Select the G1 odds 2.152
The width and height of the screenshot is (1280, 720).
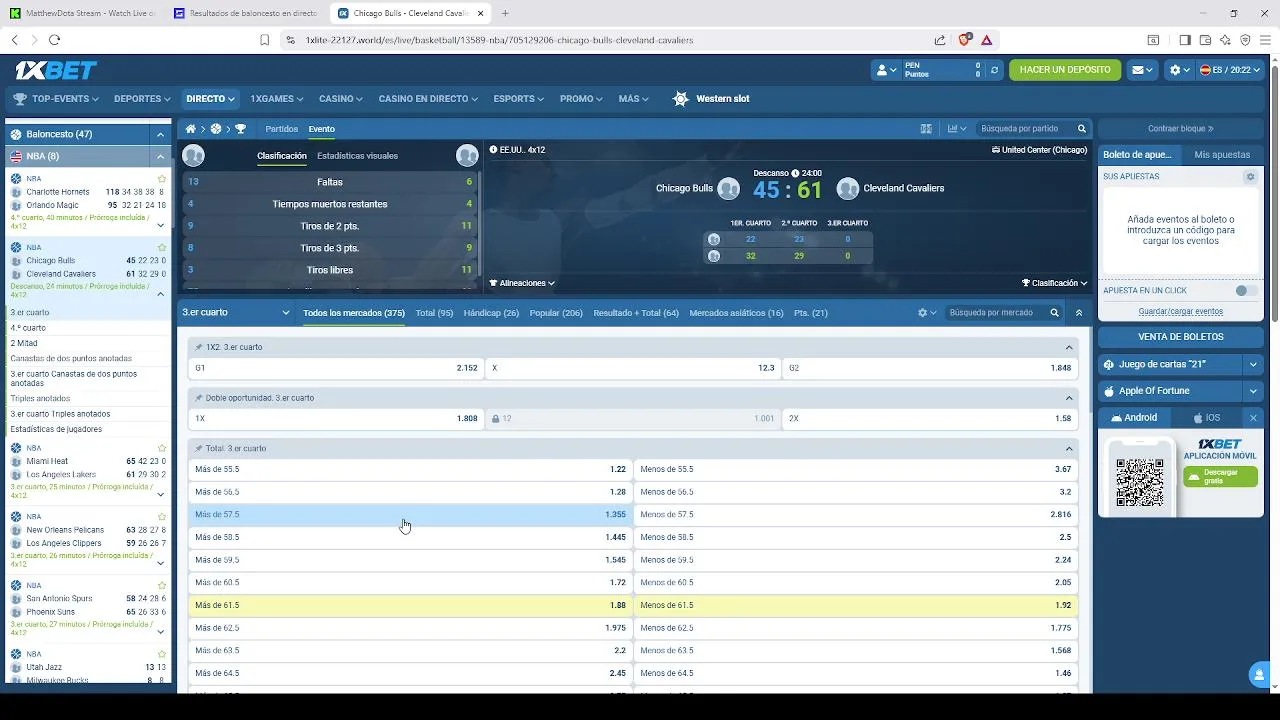336,368
